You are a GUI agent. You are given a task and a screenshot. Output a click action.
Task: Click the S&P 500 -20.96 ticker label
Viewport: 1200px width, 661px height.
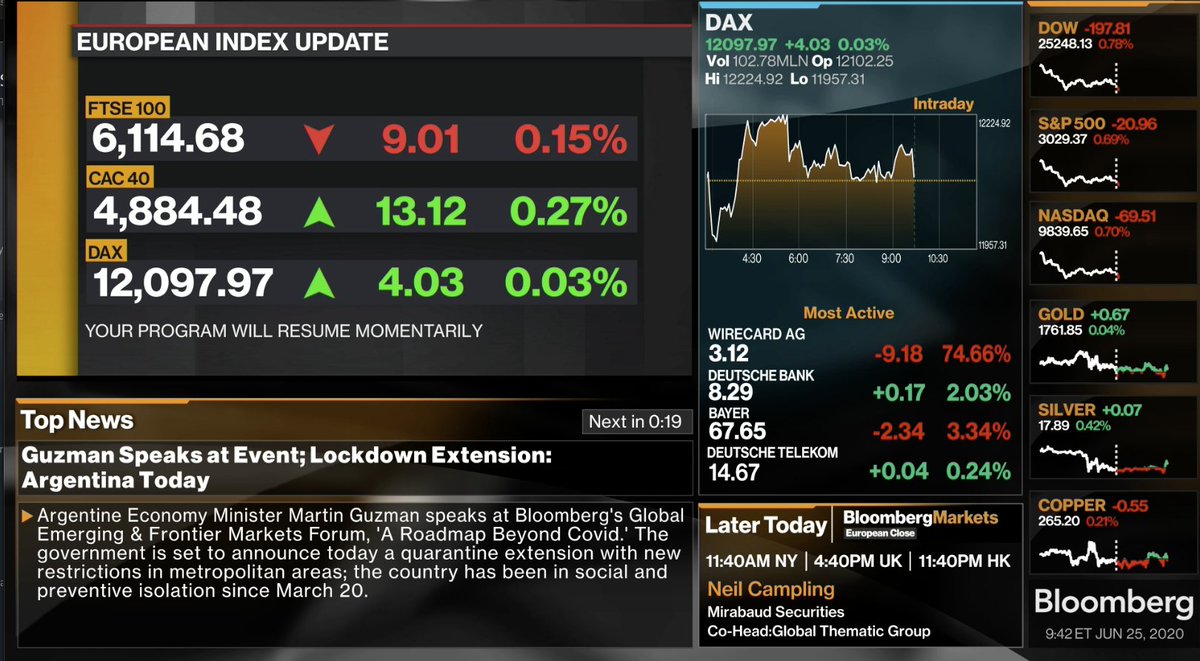coord(1097,124)
